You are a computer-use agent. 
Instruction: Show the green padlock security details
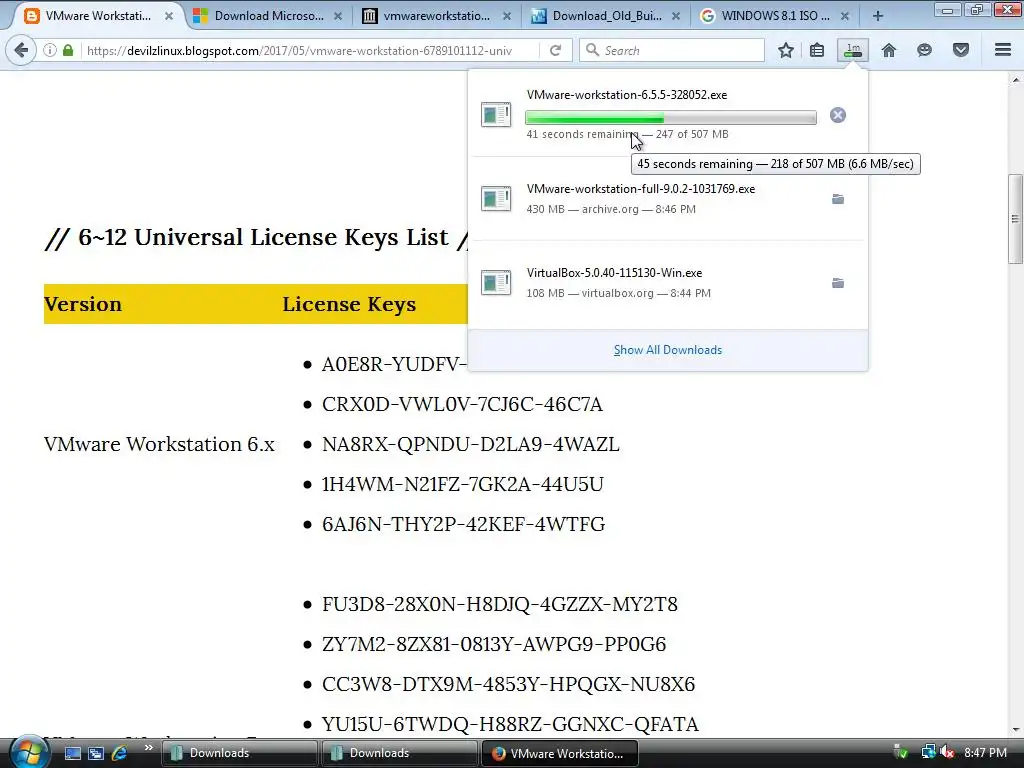tap(68, 50)
